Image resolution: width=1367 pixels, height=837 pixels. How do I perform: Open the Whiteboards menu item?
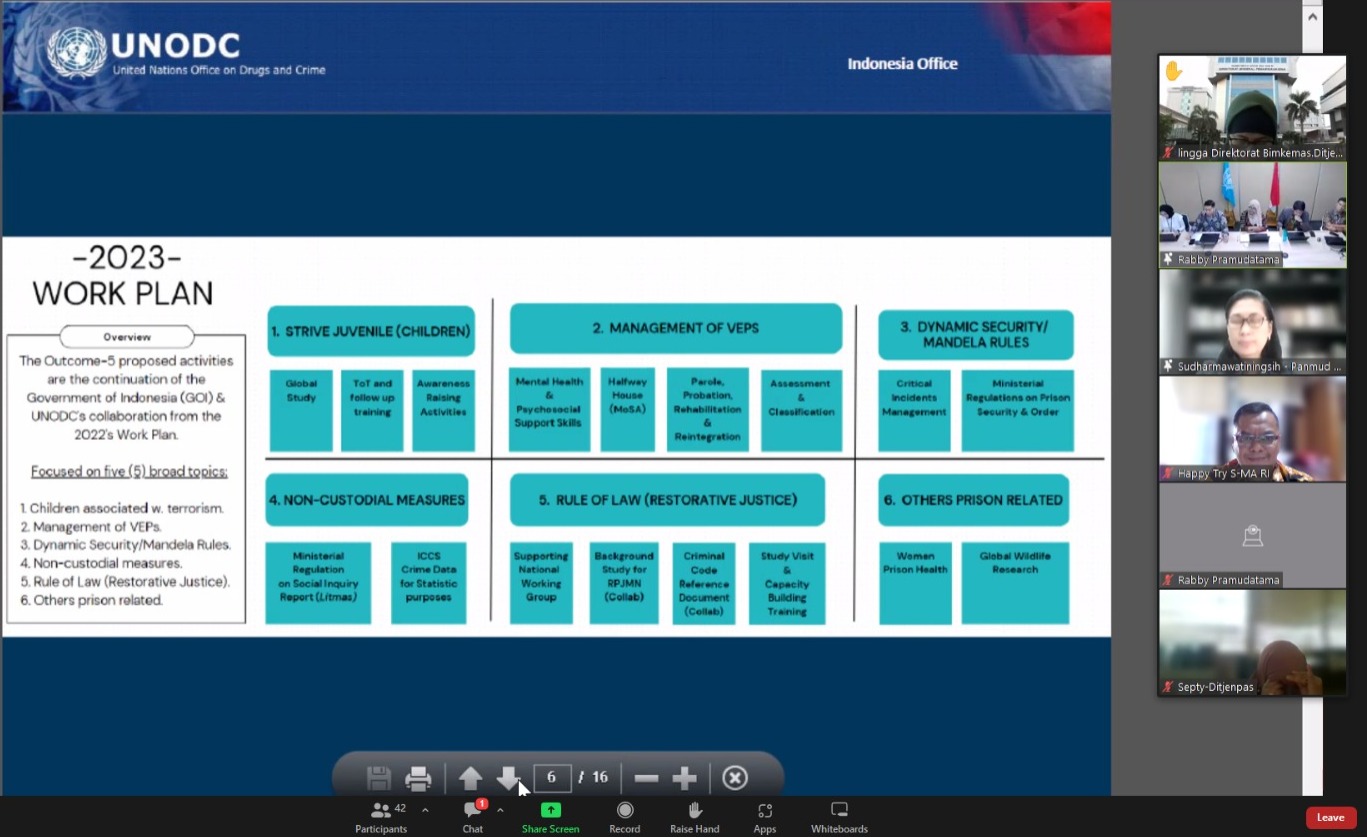tap(839, 817)
